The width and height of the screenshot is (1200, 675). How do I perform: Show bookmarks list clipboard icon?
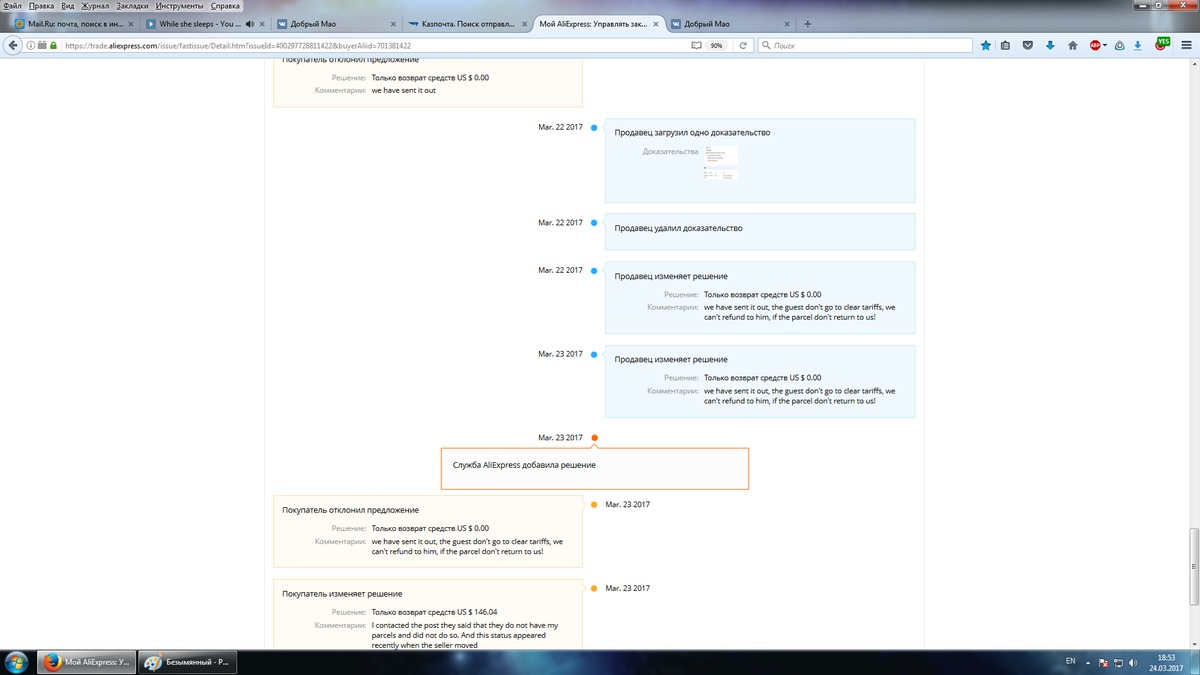coord(1005,45)
